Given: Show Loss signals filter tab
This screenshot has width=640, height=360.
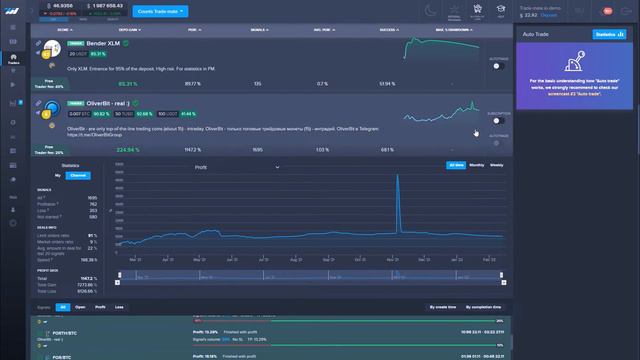Looking at the screenshot, I should (x=119, y=307).
